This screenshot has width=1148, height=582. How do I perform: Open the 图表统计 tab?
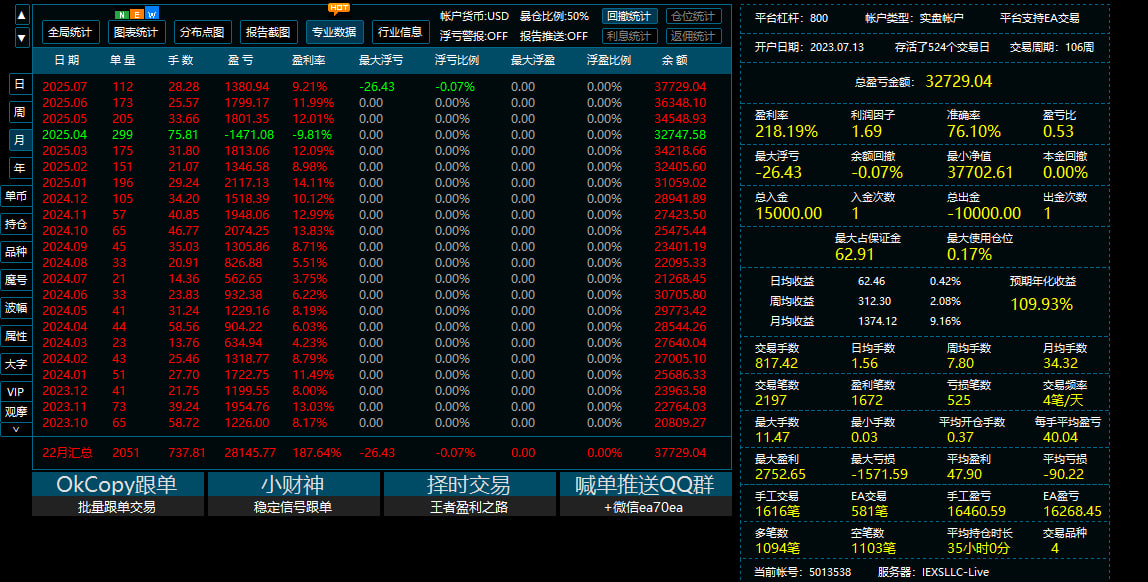click(x=136, y=32)
